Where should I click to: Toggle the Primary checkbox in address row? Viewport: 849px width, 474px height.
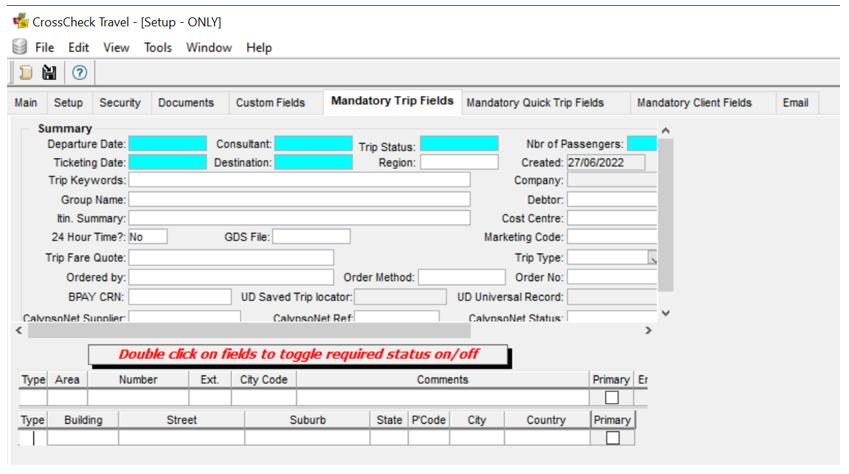612,438
